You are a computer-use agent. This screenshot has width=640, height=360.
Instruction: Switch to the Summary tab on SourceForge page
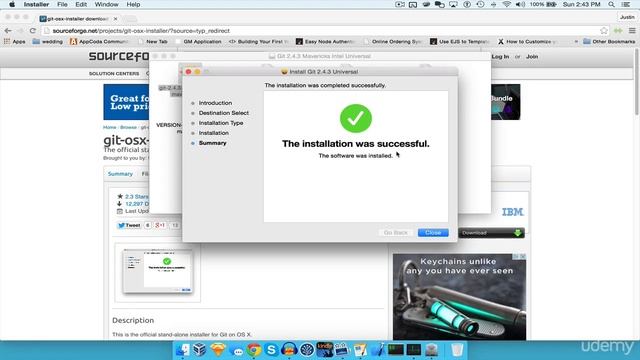point(120,174)
